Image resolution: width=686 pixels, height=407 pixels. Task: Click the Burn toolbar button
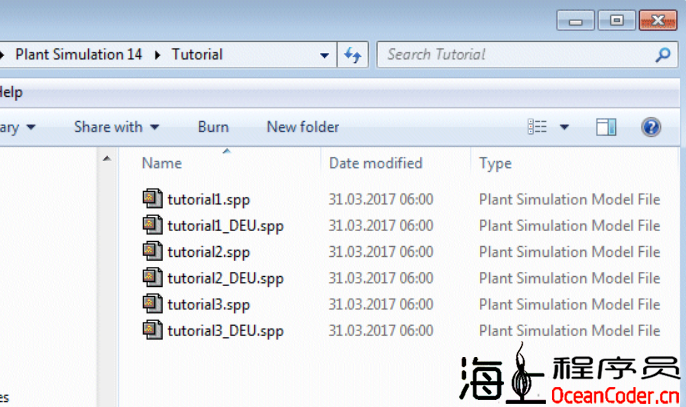[213, 127]
